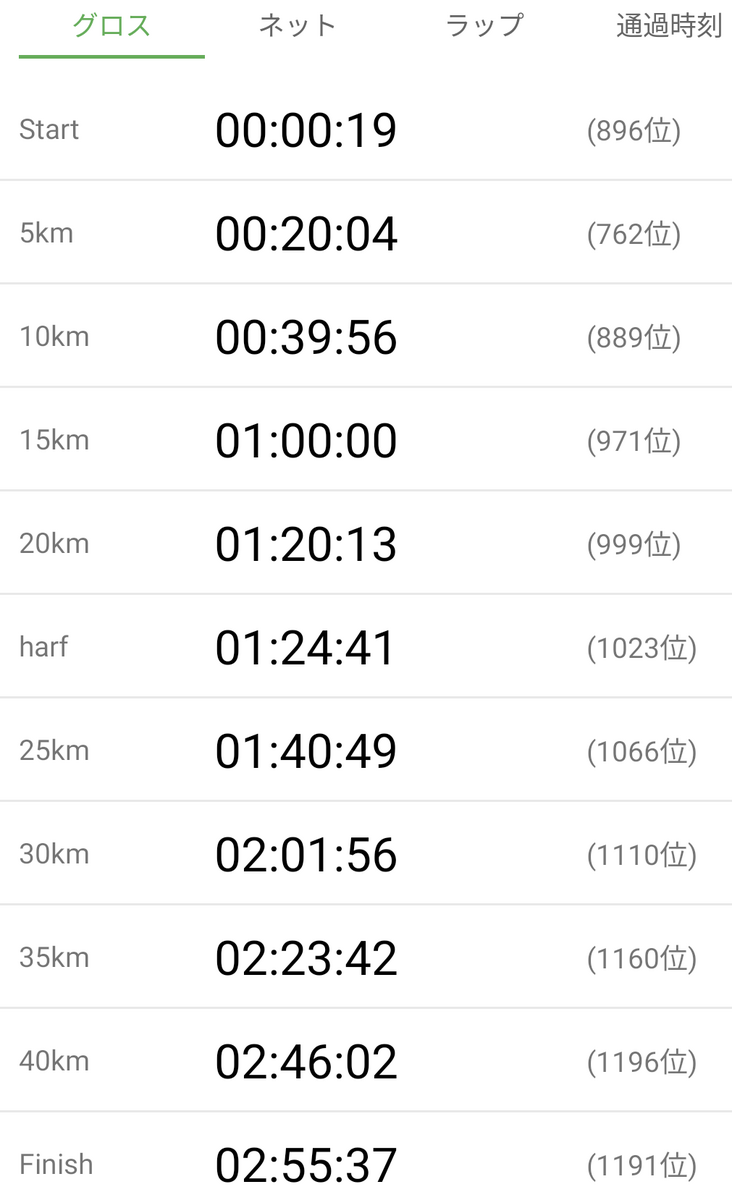732x1200 pixels.
Task: Tap the 35km row label
Action: (x=54, y=958)
